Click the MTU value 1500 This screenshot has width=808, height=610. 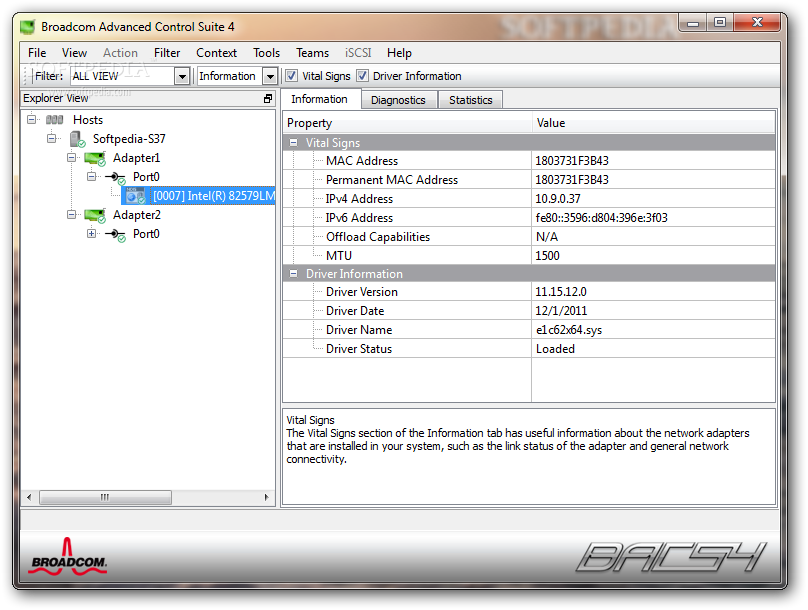[547, 256]
